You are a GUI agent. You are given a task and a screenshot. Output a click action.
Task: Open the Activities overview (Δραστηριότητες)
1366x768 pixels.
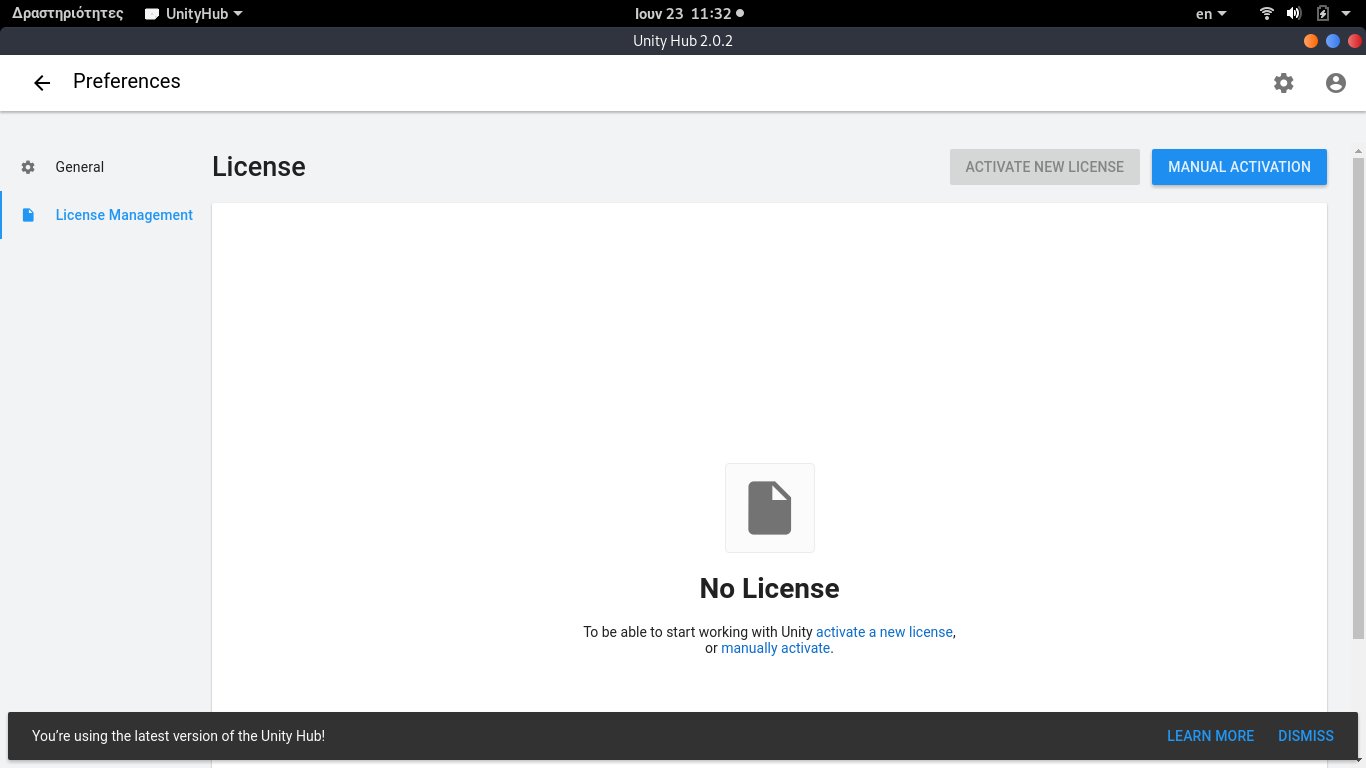(68, 14)
